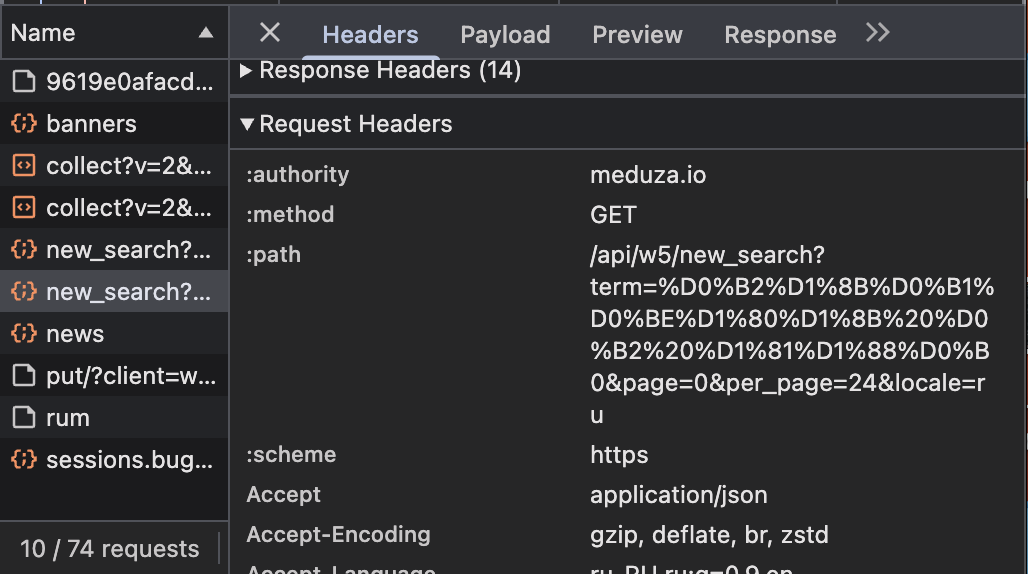Viewport: 1028px width, 574px height.
Task: Click the document icon next to rum
Action: (x=24, y=417)
